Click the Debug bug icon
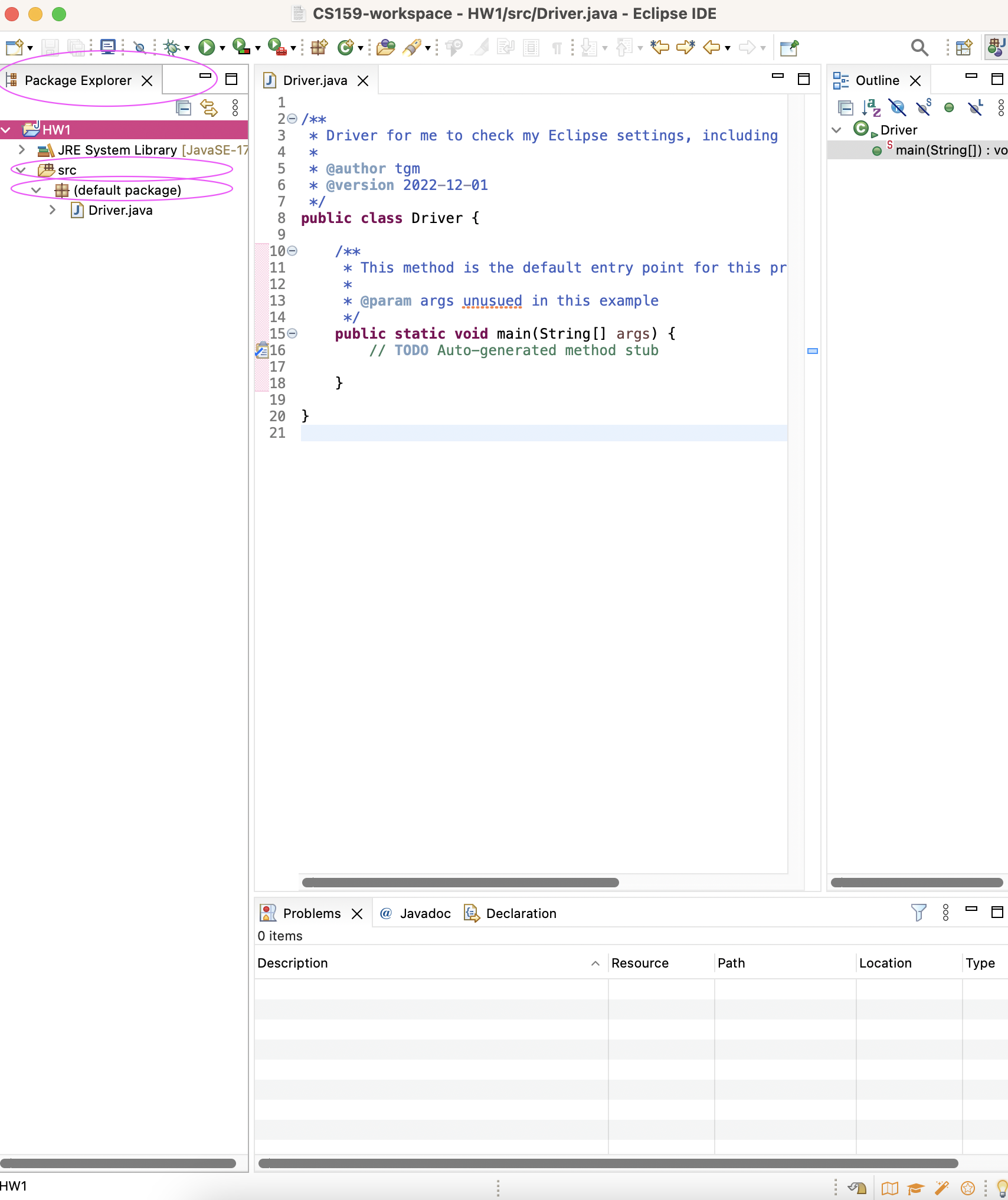This screenshot has height=1200, width=1008. 172,47
